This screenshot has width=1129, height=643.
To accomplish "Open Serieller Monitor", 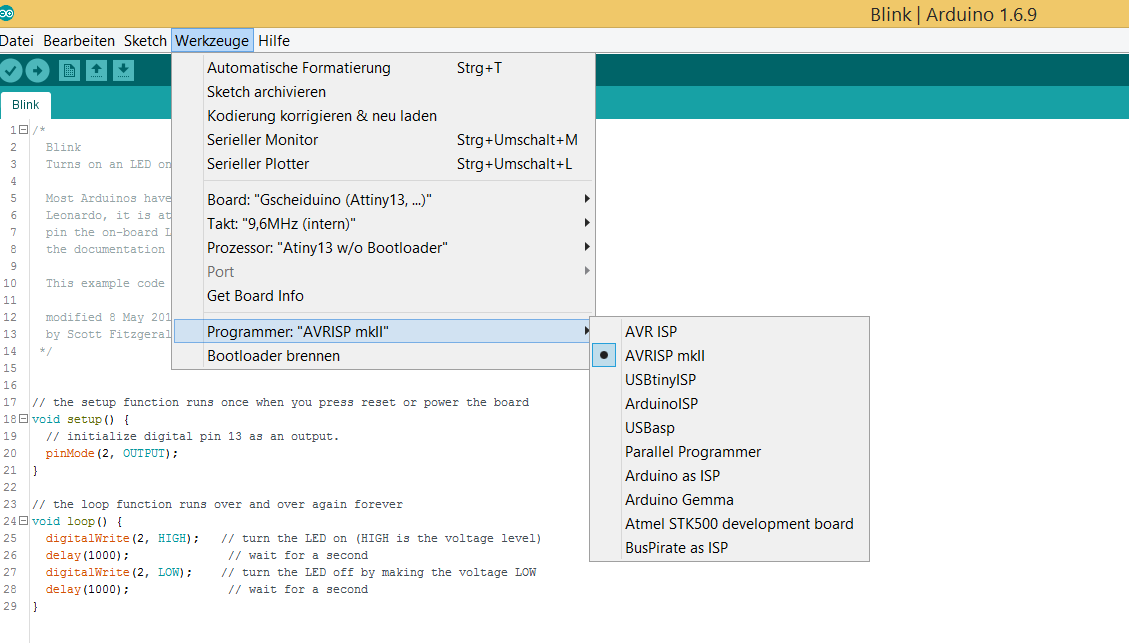I will [383, 140].
